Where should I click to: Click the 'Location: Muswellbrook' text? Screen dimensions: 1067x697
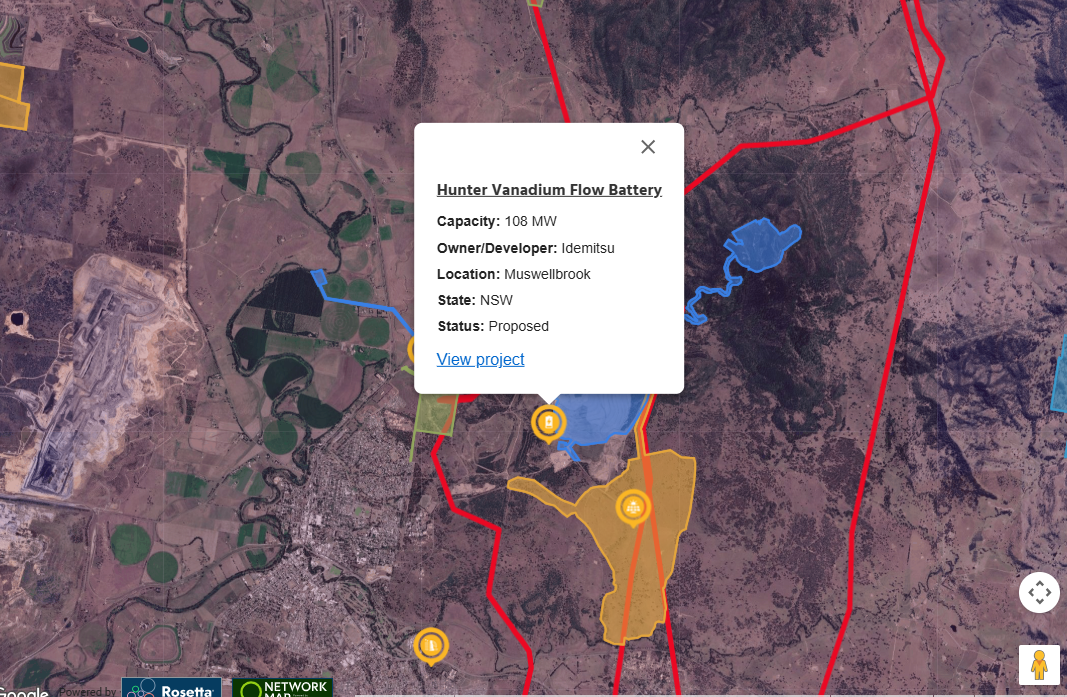coord(514,274)
